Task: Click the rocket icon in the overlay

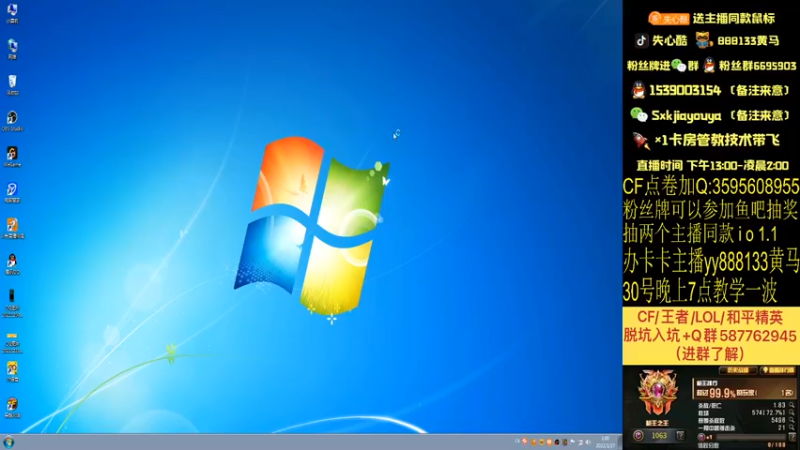Action: [x=641, y=140]
